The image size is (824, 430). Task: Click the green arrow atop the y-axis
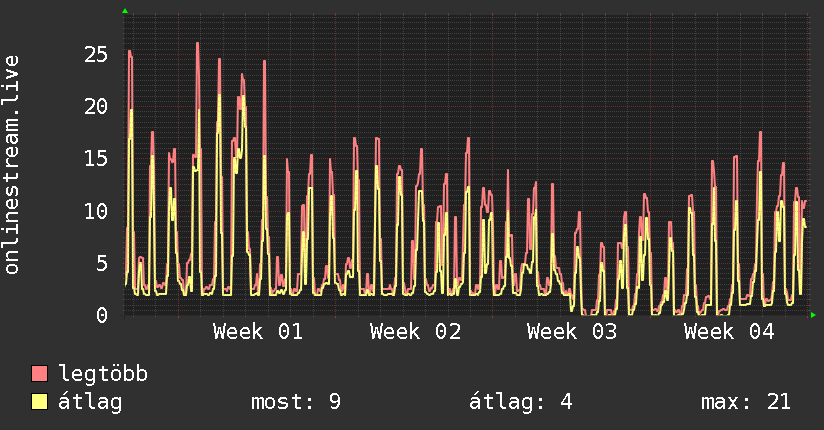tap(125, 11)
